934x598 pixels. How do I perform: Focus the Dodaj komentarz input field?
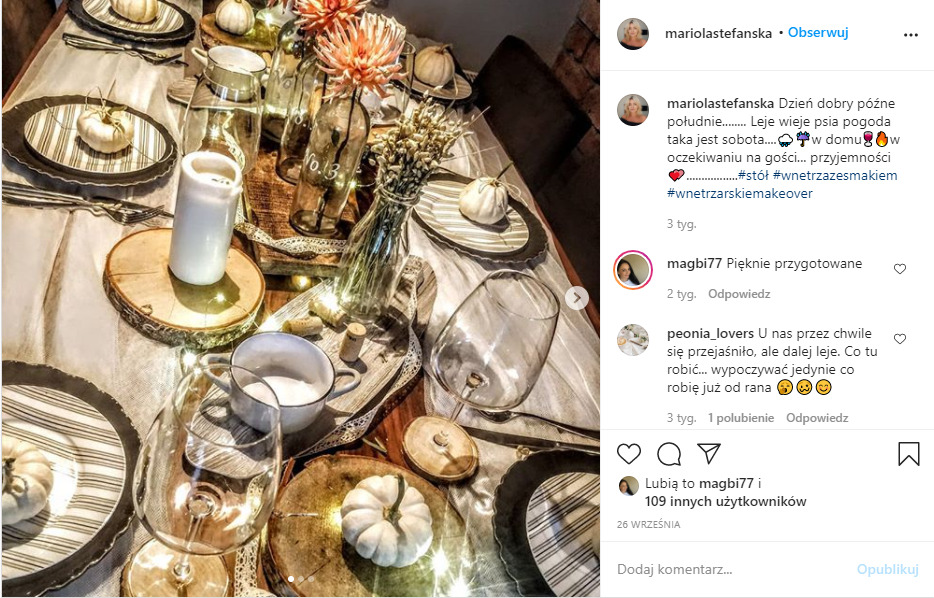tap(733, 569)
